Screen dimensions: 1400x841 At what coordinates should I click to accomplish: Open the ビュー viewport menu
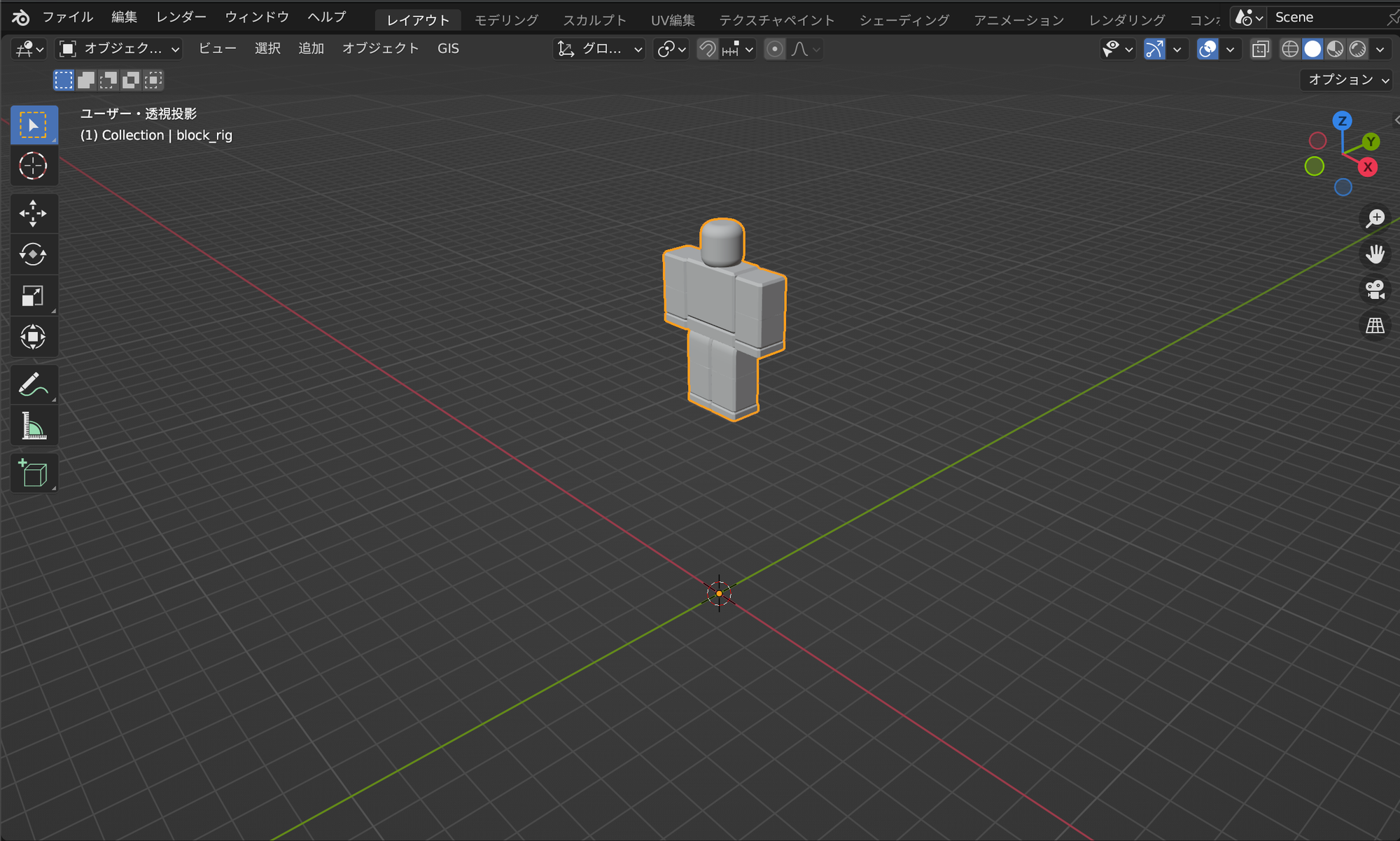(217, 49)
